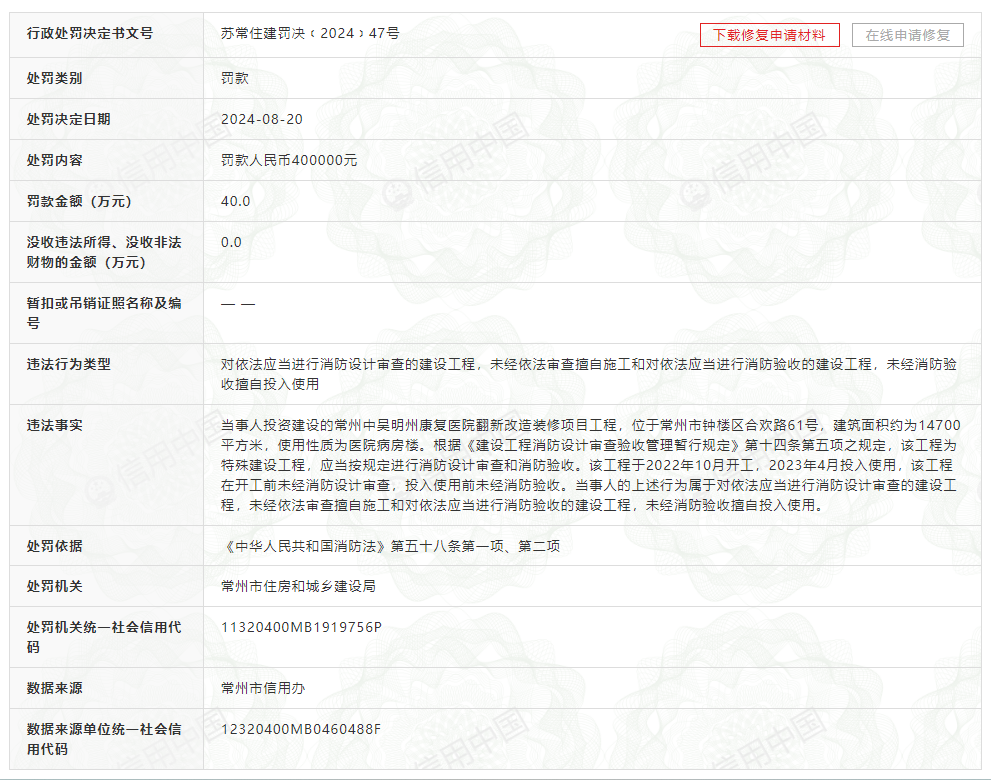Select authority 常州市住房和城乡建设局
991x780 pixels.
pos(298,587)
